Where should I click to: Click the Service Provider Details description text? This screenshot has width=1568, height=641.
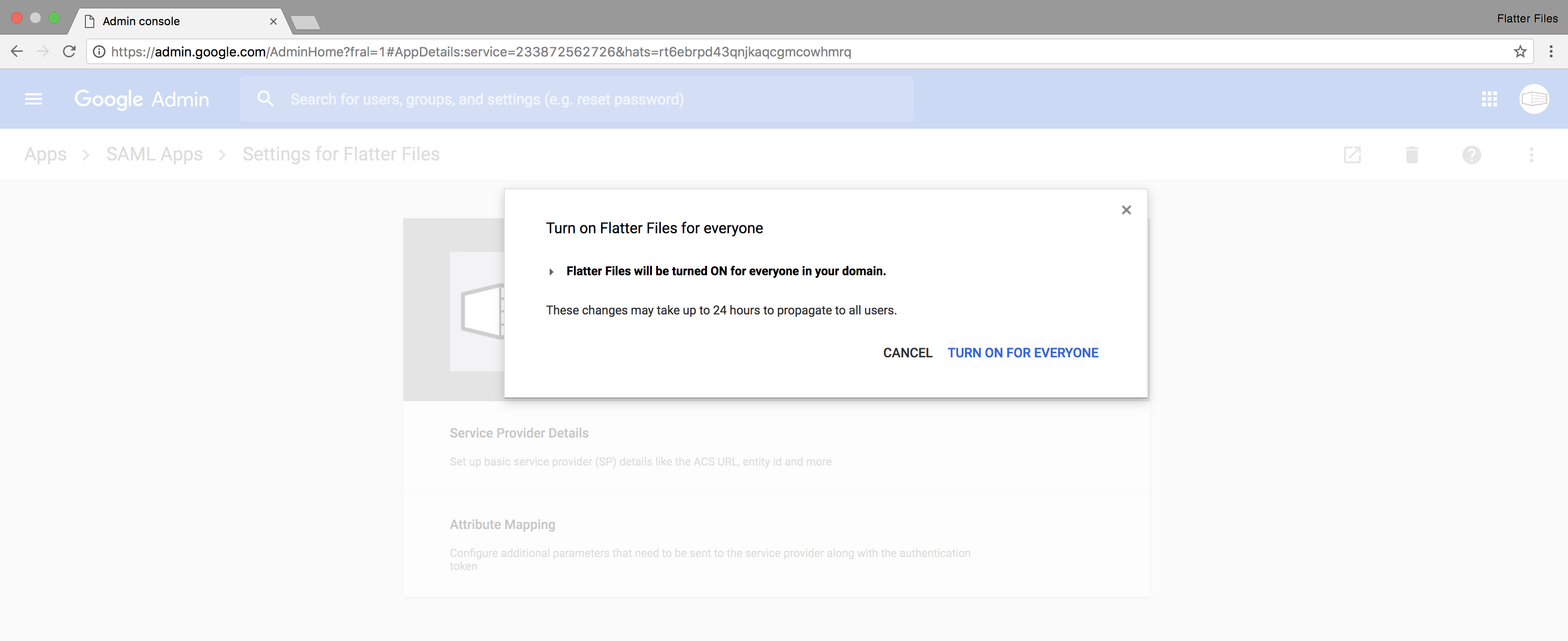(x=640, y=461)
